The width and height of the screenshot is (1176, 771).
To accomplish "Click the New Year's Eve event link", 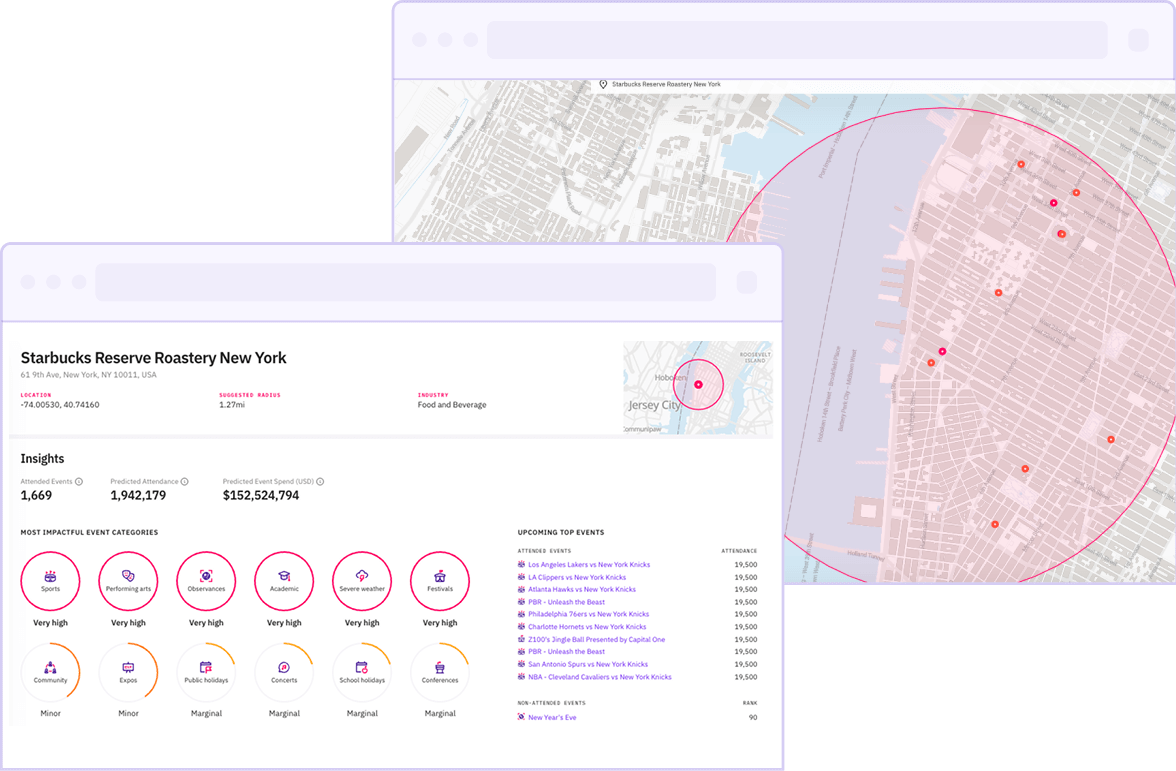I will click(x=552, y=717).
